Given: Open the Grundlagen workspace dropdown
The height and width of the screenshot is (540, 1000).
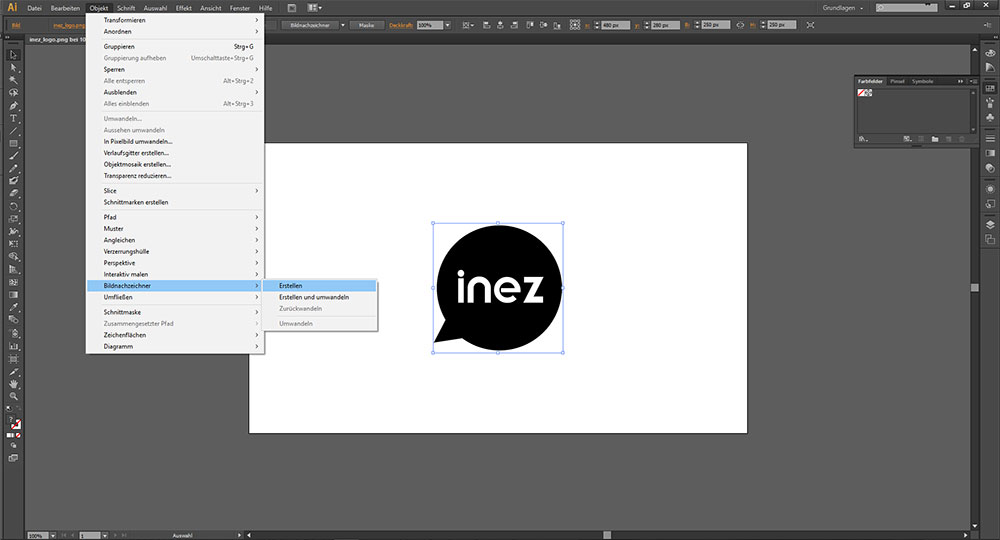Looking at the screenshot, I should [x=842, y=8].
